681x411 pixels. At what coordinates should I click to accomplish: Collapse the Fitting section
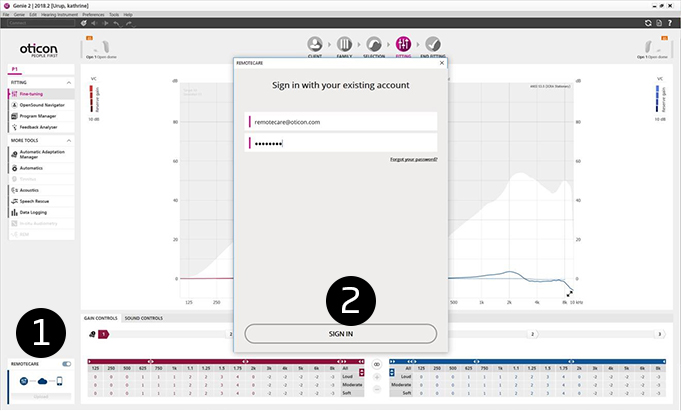pos(69,83)
